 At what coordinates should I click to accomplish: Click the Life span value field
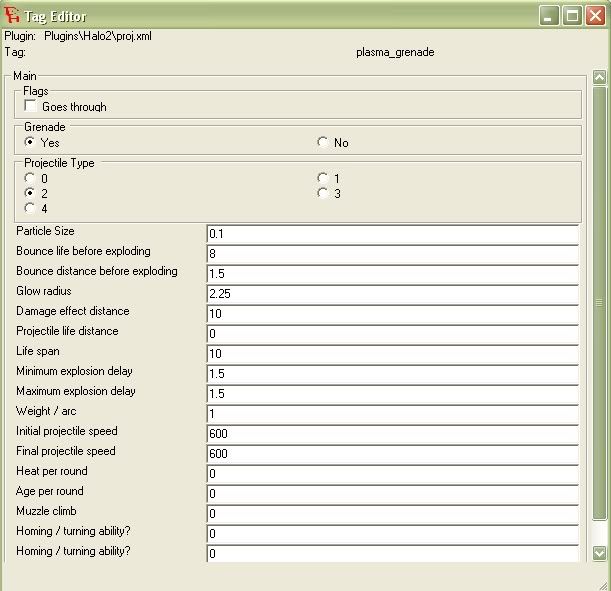393,353
